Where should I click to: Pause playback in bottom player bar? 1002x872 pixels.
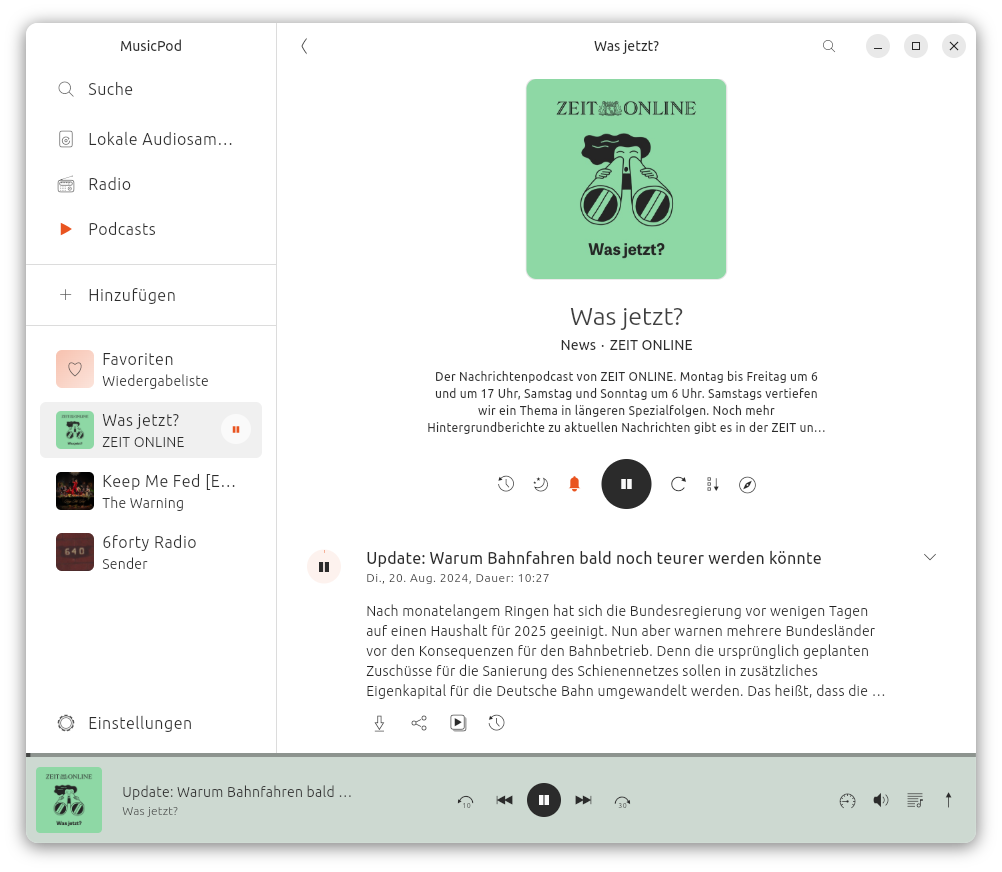[x=544, y=800]
